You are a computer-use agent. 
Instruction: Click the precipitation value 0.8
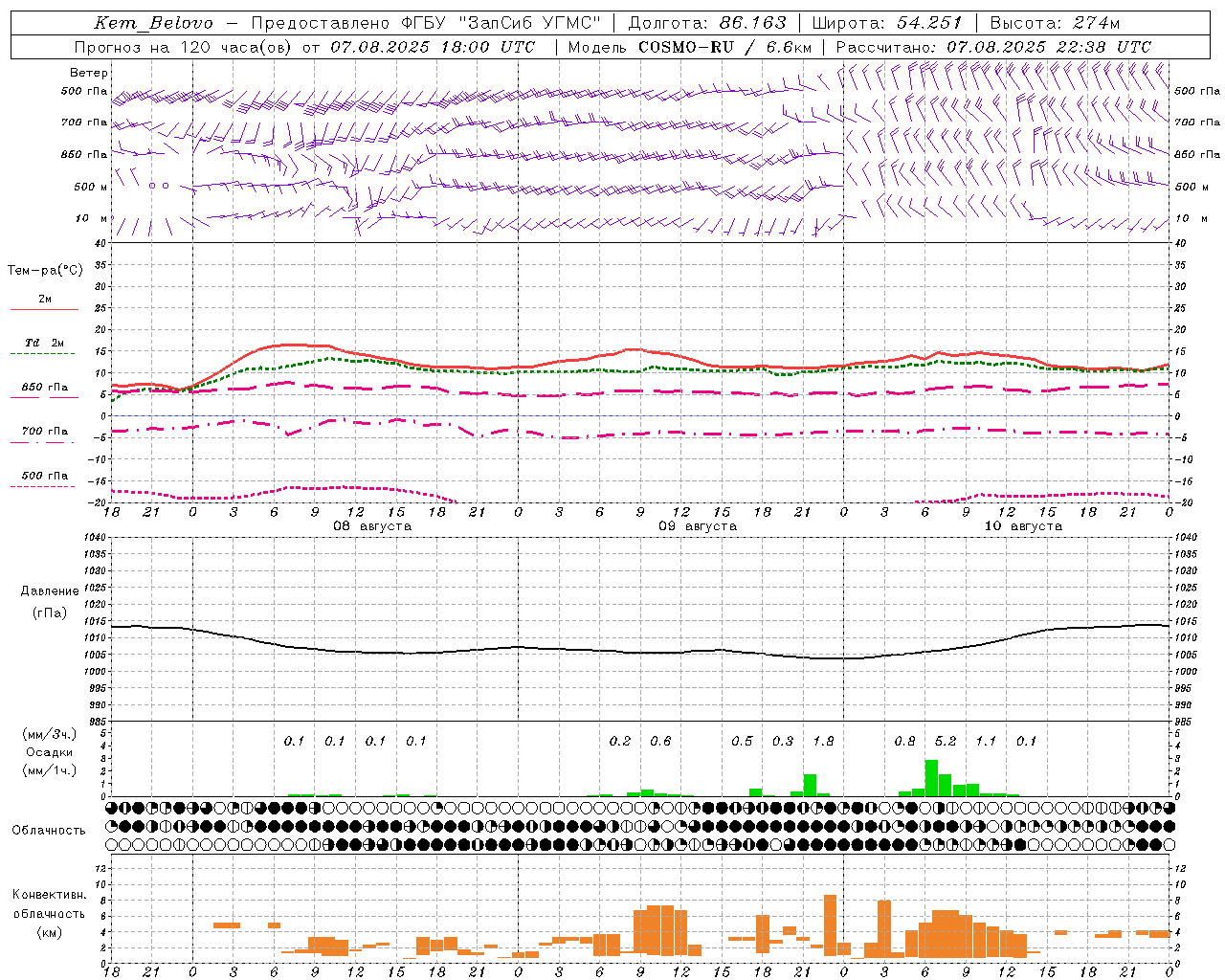(x=904, y=742)
